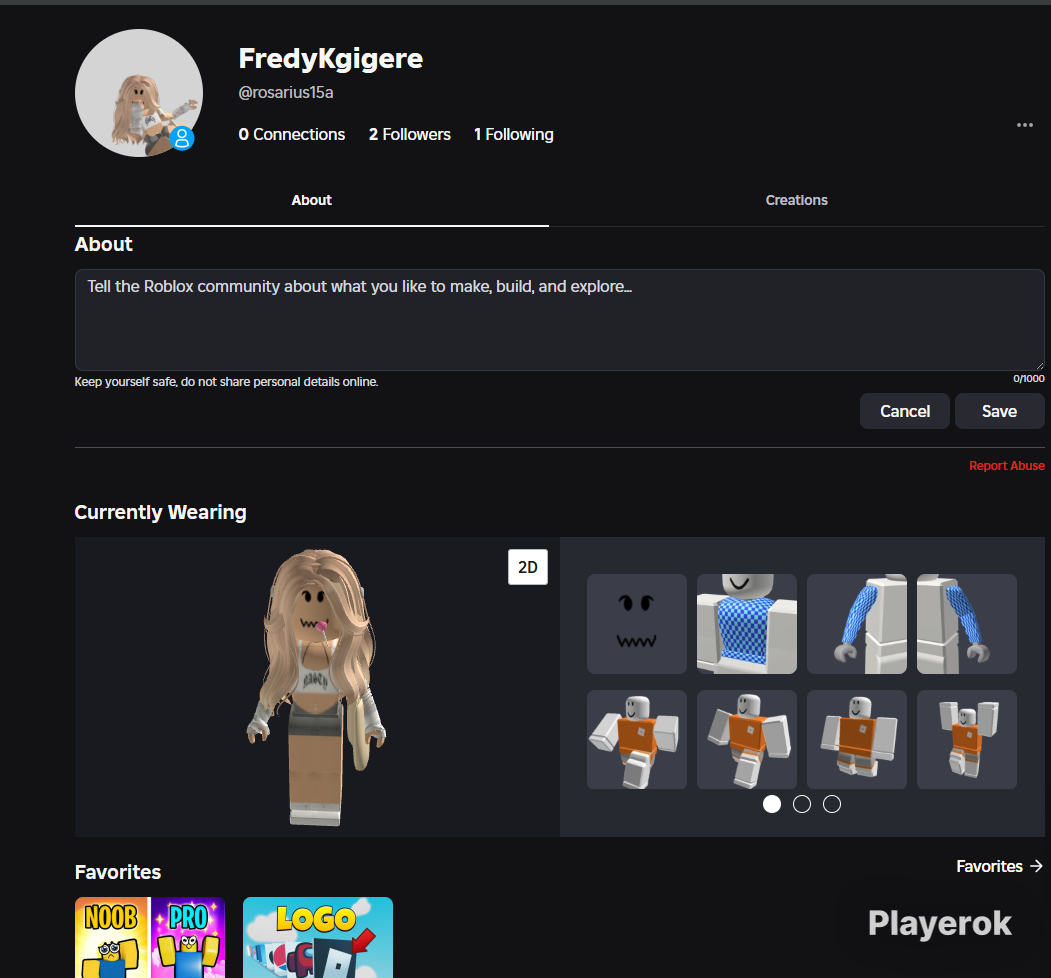1051x978 pixels.
Task: View the 1 Following list
Action: (513, 135)
